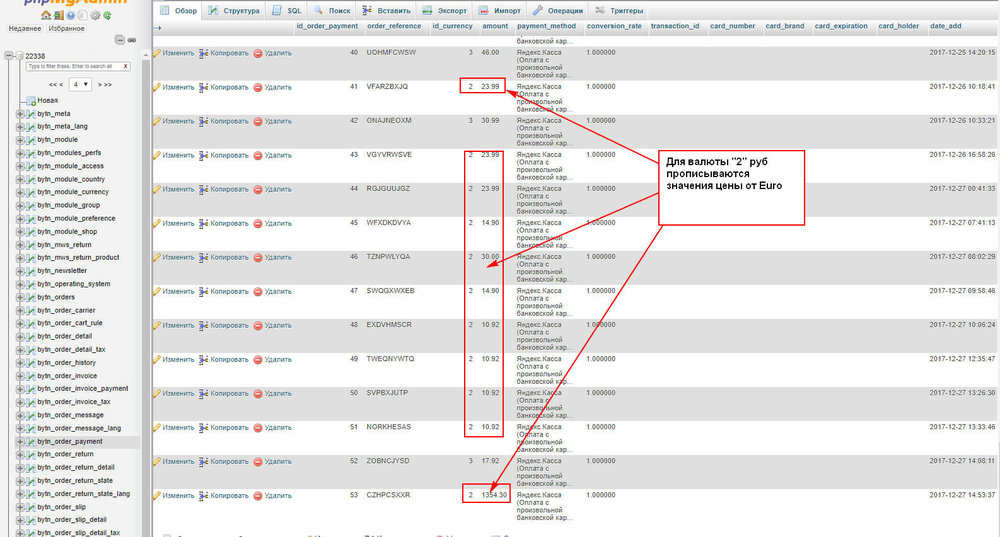Click pencil icon in row ZOBNCJYSD
The width and height of the screenshot is (1000, 537).
point(157,461)
